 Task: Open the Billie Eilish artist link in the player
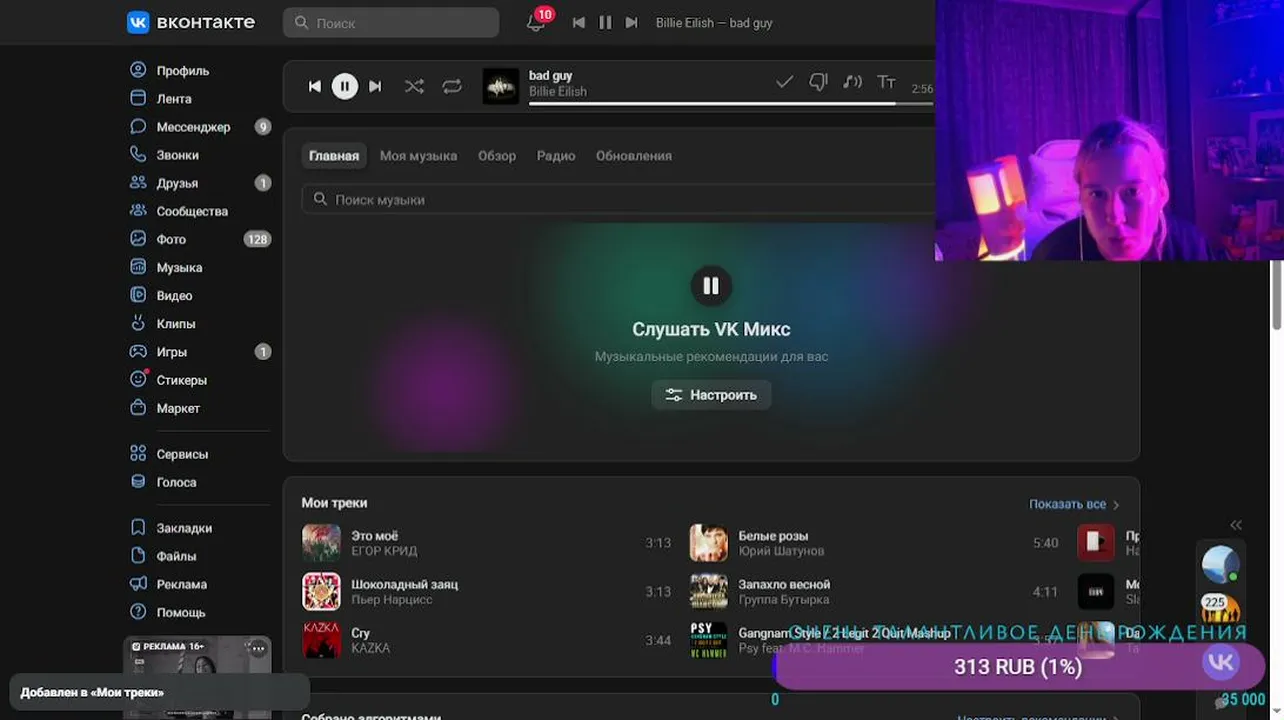558,92
